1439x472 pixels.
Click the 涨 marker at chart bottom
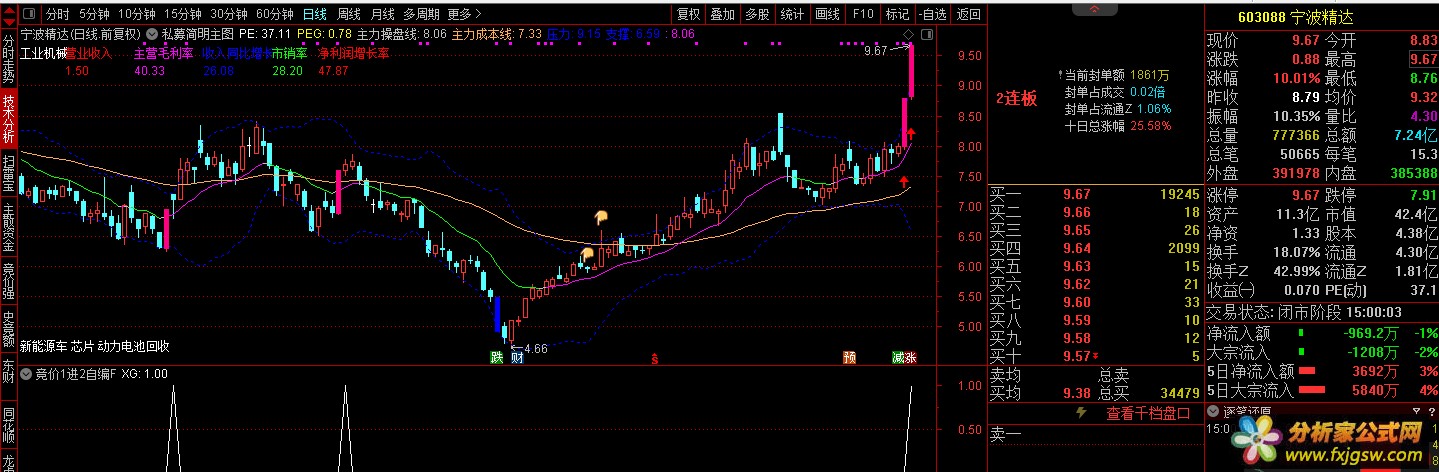pyautogui.click(x=911, y=357)
